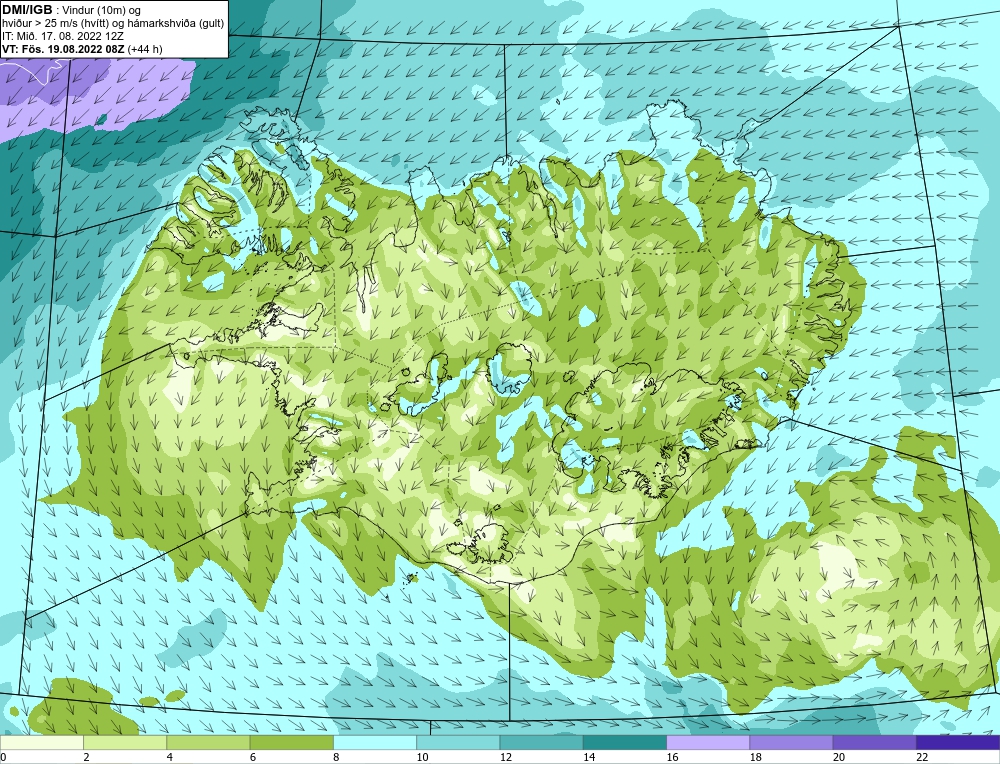Click the 'hviður > 25 m/s (hvítt)' description line
This screenshot has height=764, width=1000.
pos(112,23)
